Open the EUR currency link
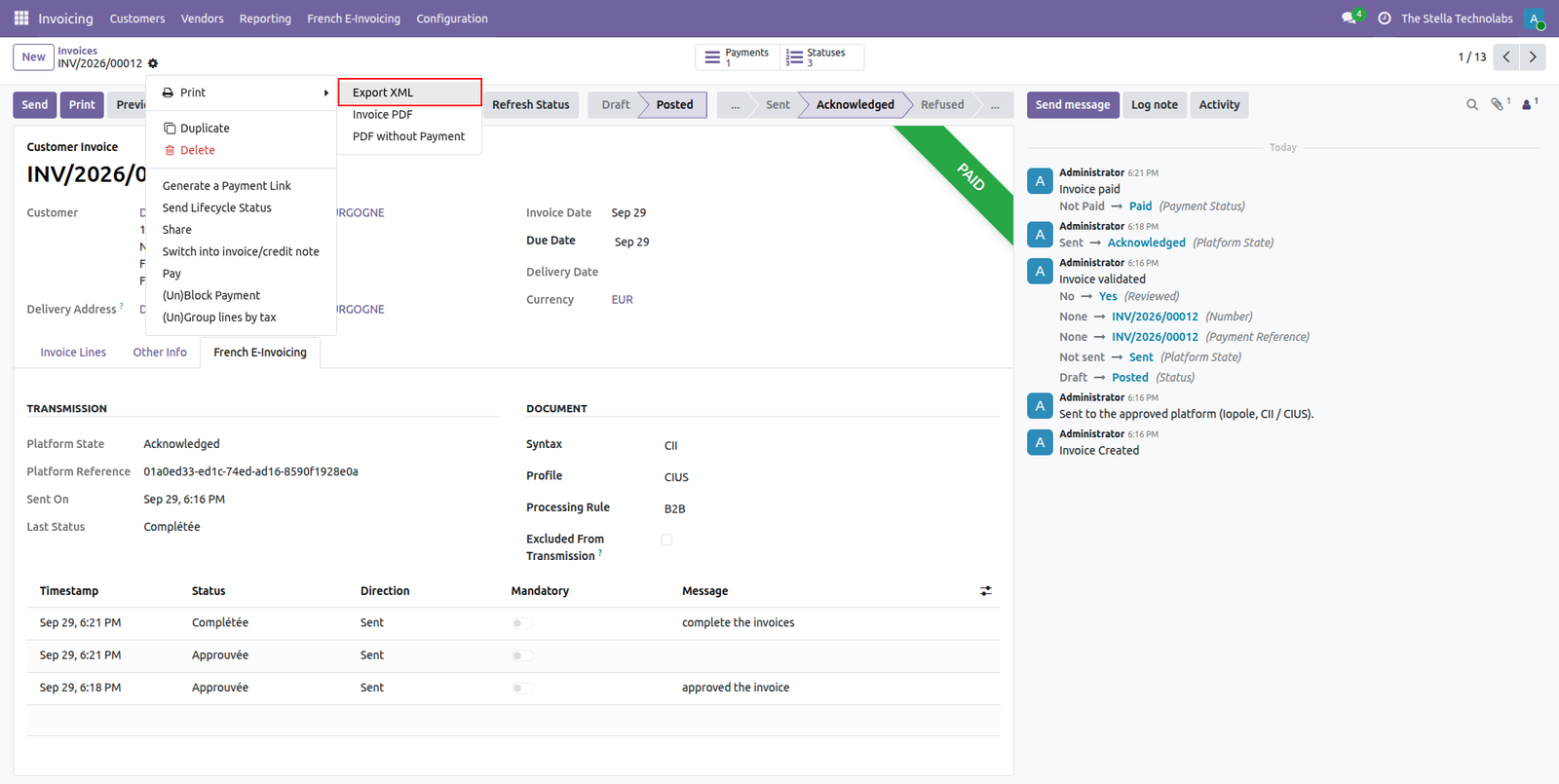The image size is (1559, 784). (x=622, y=300)
